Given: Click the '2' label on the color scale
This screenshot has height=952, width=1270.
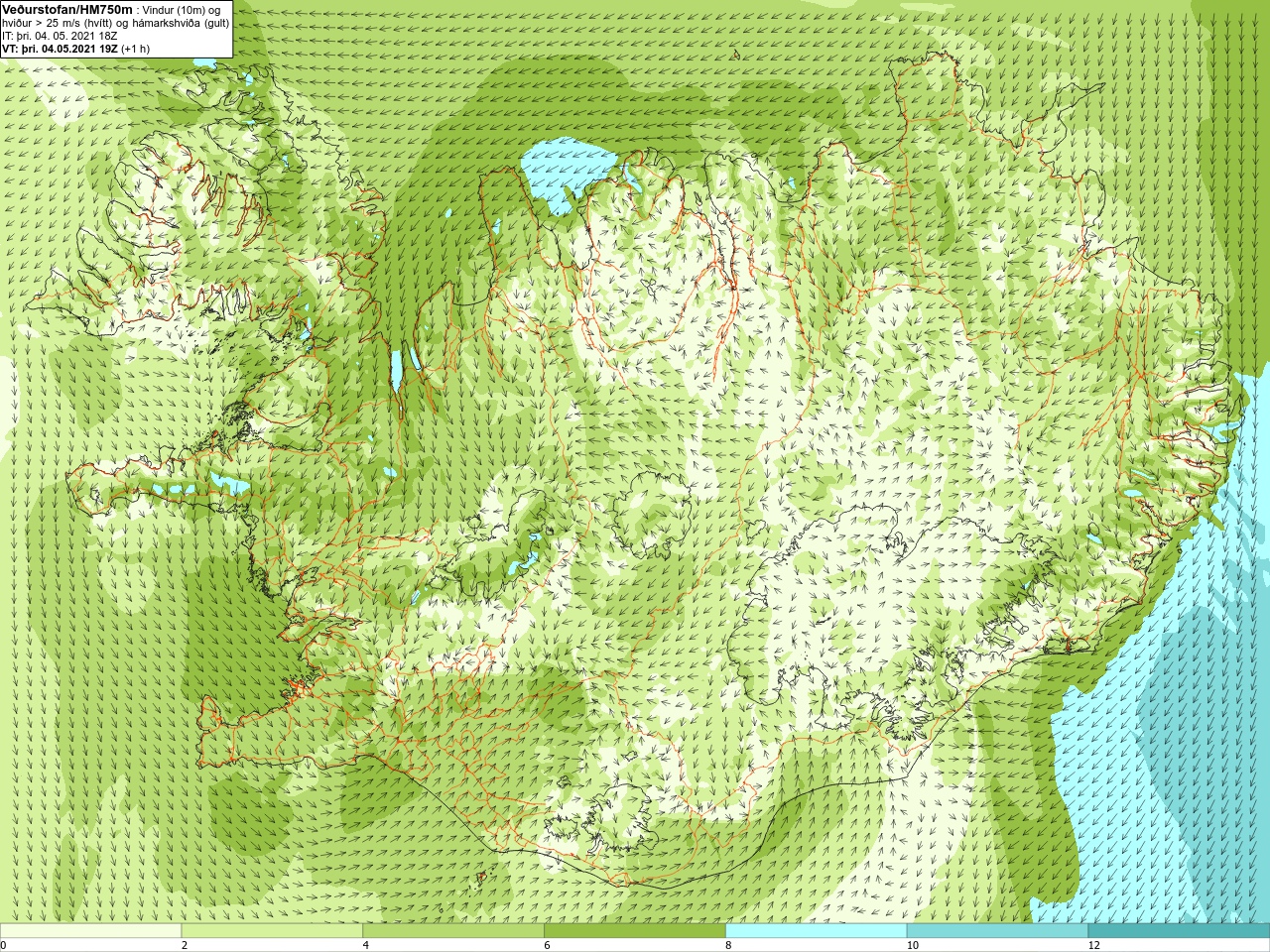Looking at the screenshot, I should pyautogui.click(x=185, y=945).
